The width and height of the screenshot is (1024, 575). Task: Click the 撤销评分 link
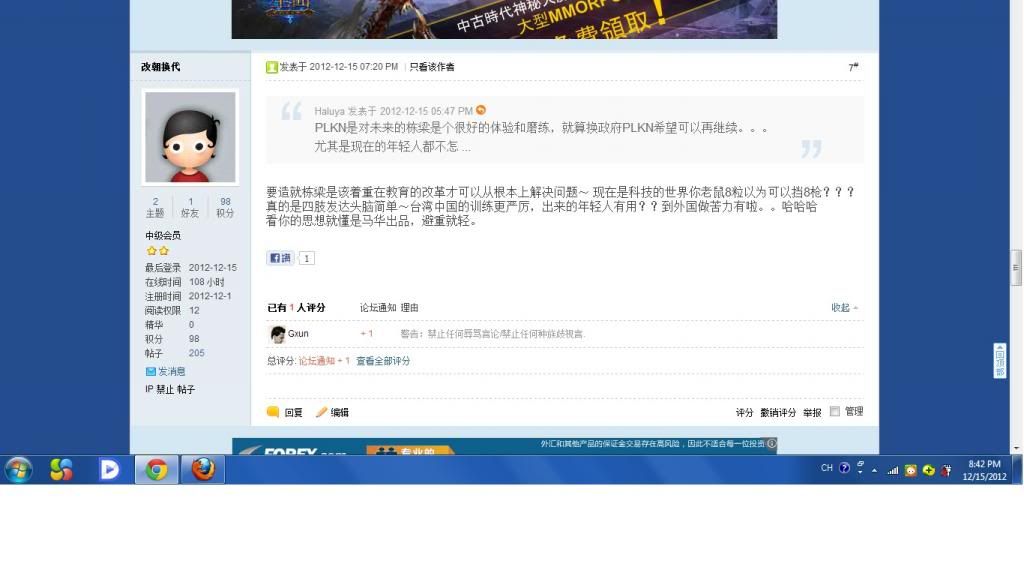[778, 412]
